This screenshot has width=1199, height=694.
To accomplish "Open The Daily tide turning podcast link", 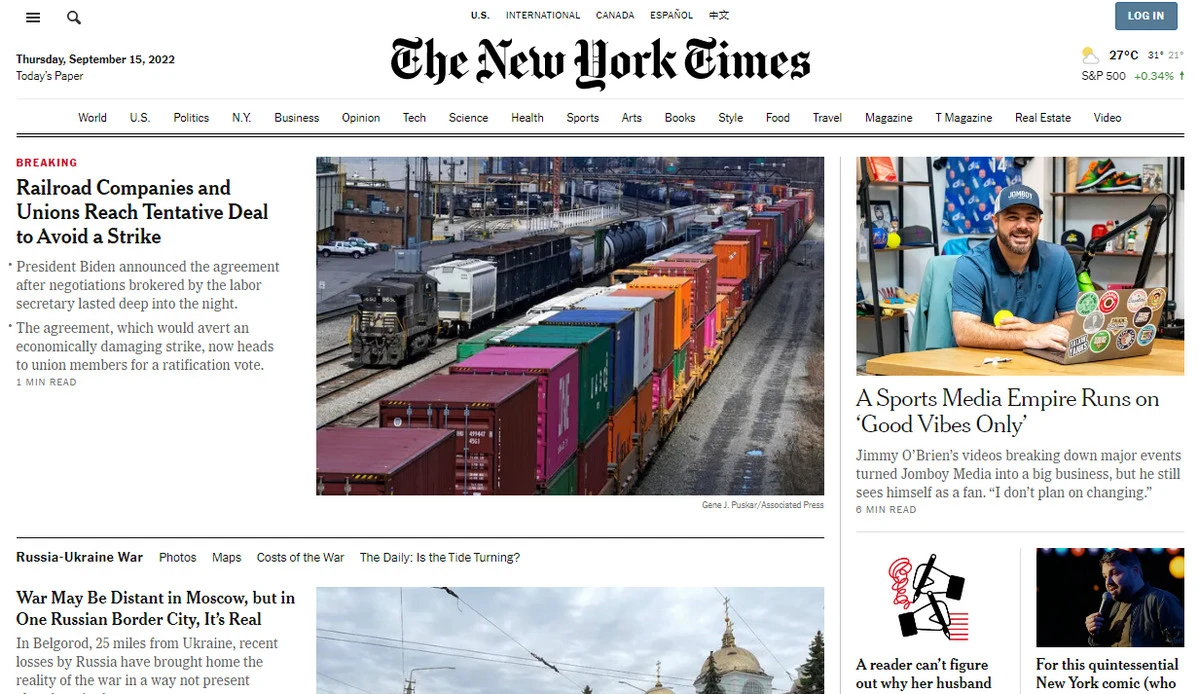I will pos(440,557).
